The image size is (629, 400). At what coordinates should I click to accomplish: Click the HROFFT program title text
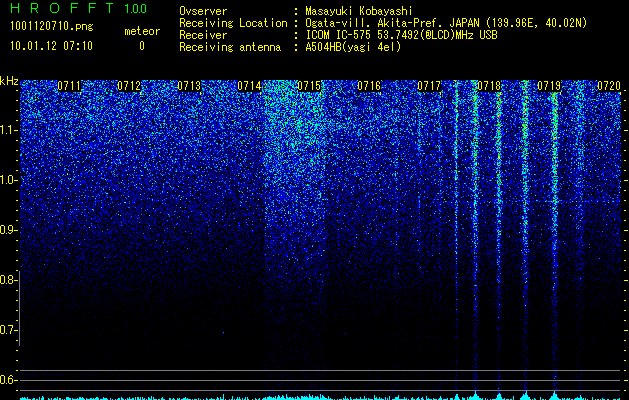click(x=62, y=8)
